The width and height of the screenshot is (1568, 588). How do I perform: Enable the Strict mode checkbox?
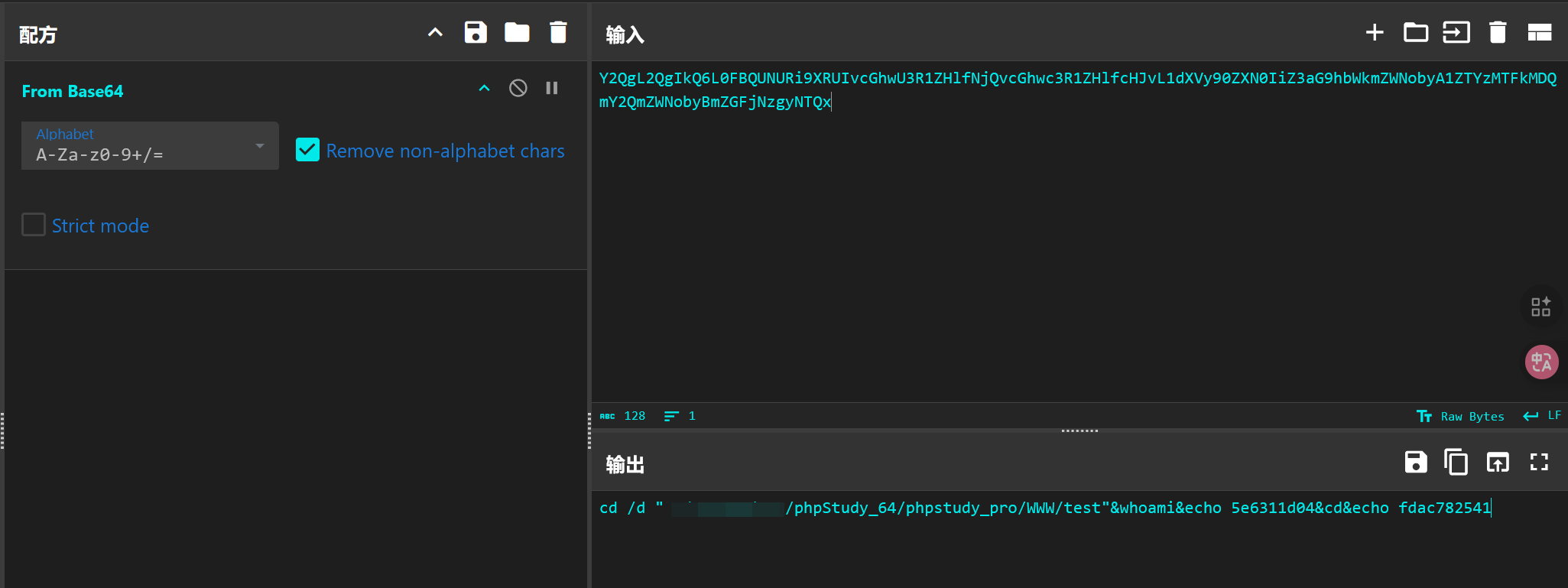coord(34,225)
